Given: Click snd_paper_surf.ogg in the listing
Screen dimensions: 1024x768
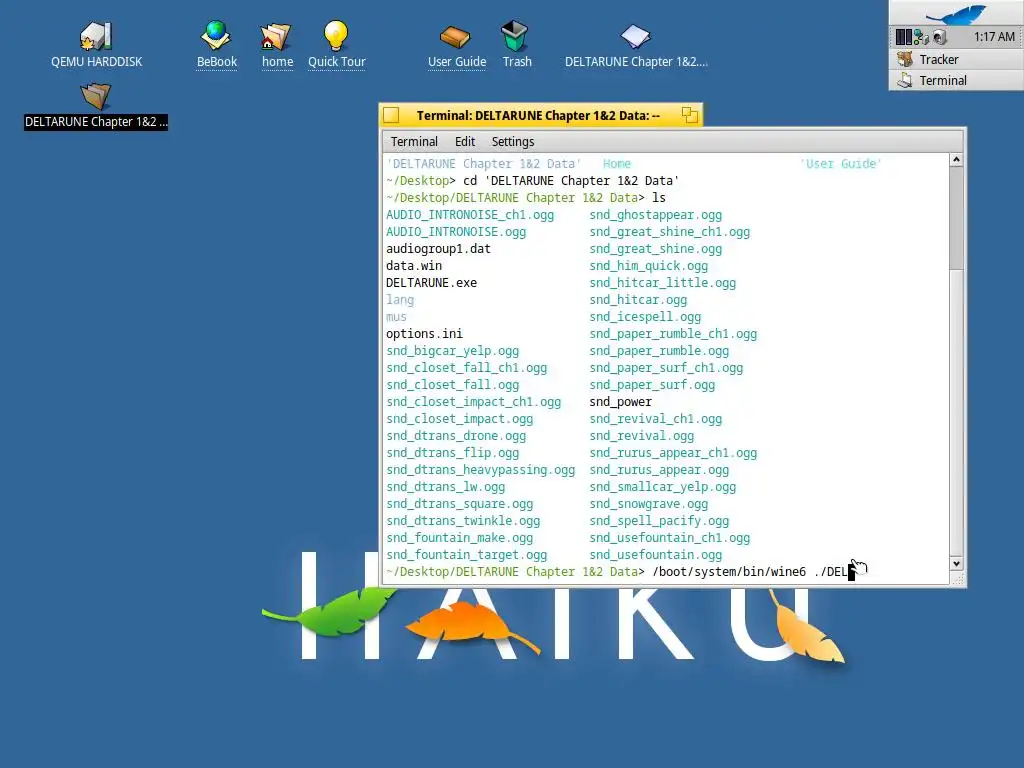Looking at the screenshot, I should 652,385.
